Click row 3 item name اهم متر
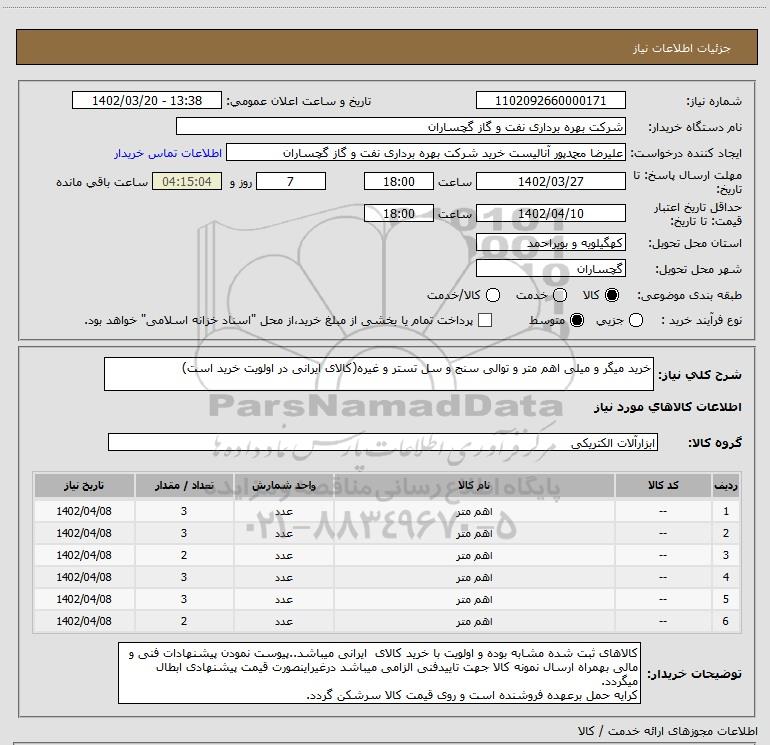770x745 pixels. [x=474, y=556]
